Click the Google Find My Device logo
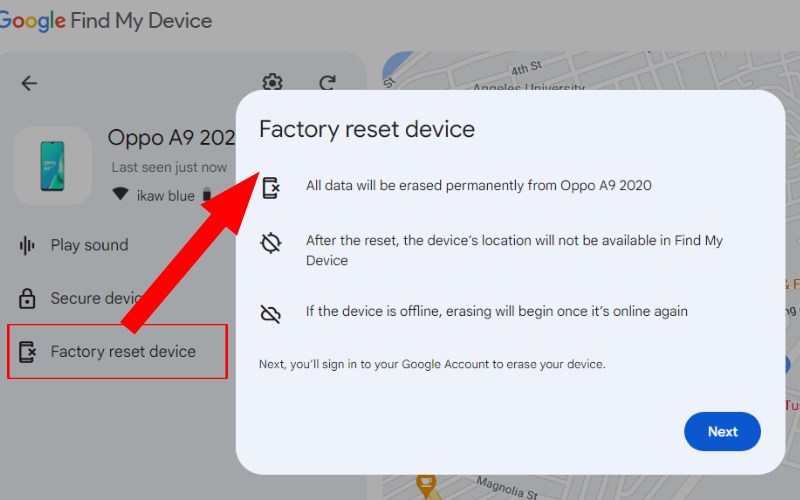Screen dimensions: 800x500 coord(105,21)
